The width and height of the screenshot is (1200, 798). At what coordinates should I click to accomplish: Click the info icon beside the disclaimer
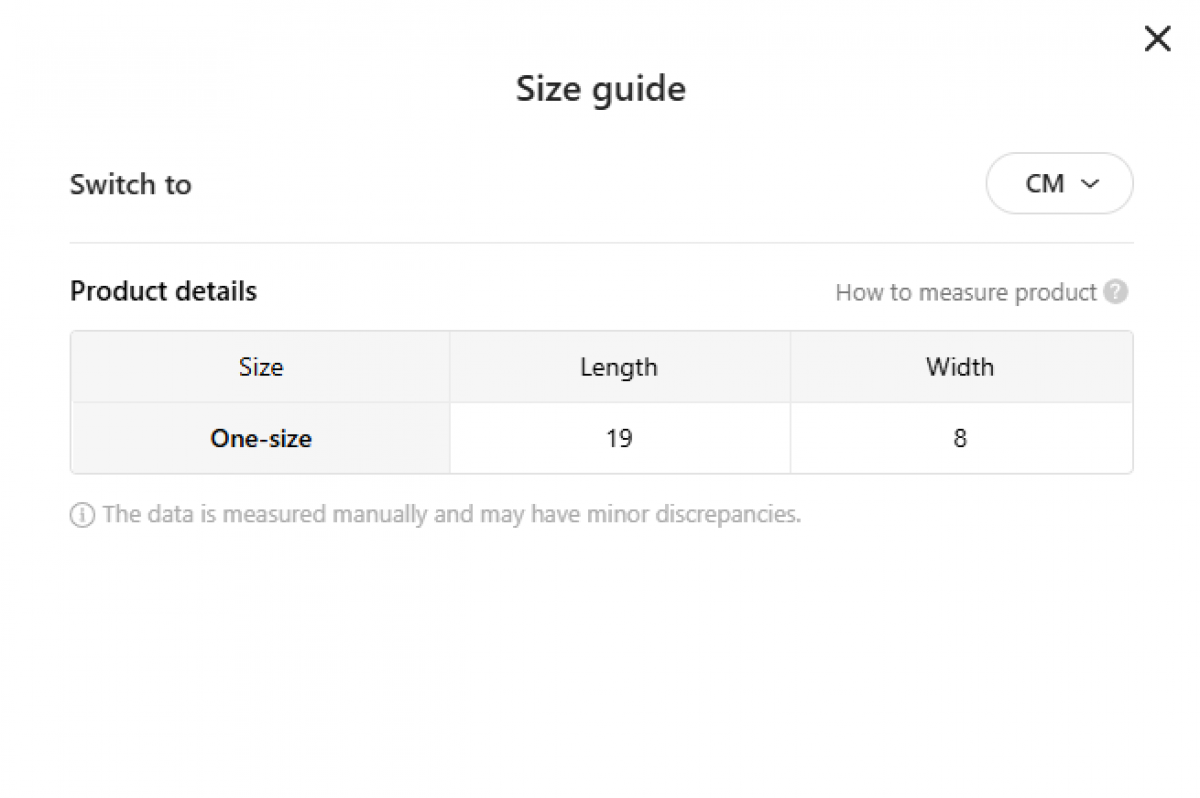pyautogui.click(x=82, y=515)
